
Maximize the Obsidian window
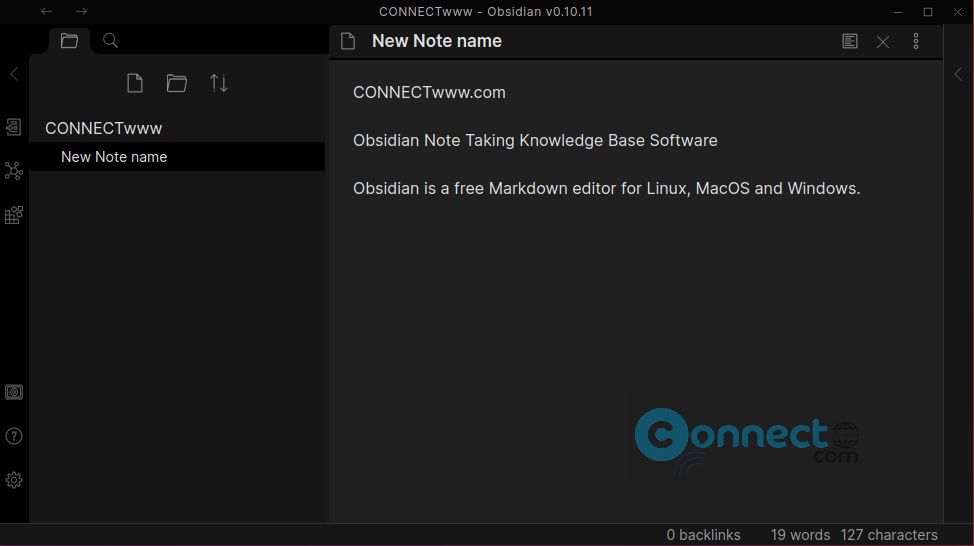[928, 12]
